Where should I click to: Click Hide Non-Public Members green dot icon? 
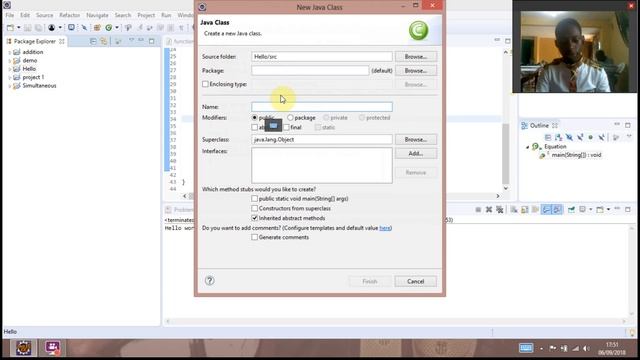click(590, 137)
